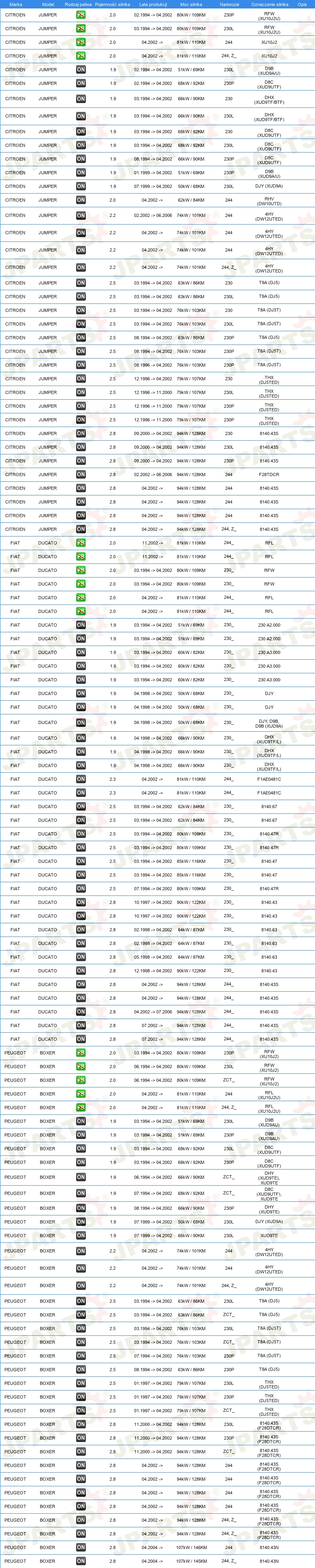Click the 'Opis' column header
315x1568 pixels.
302,4
